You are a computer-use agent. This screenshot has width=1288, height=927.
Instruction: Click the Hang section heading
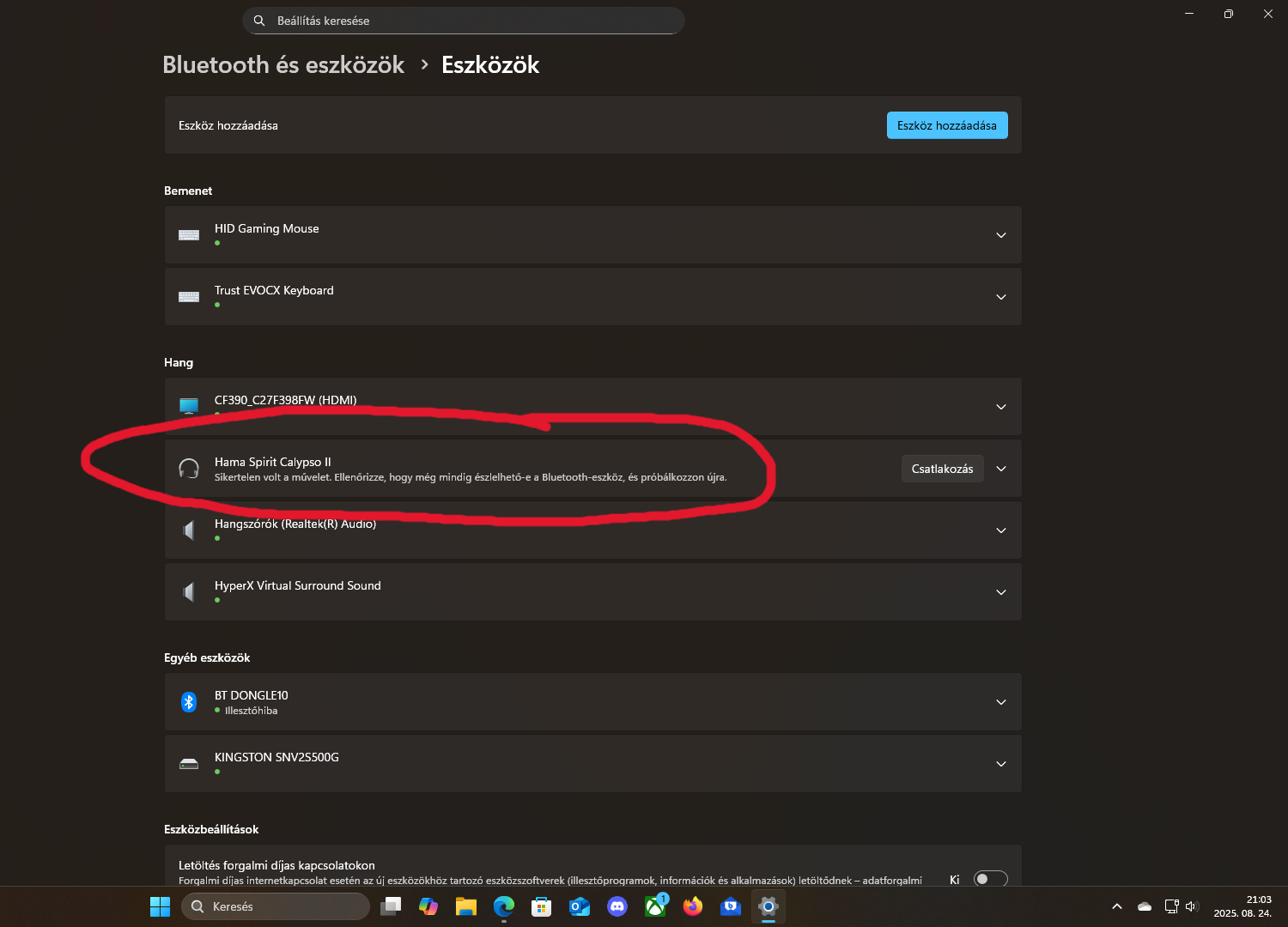(179, 362)
